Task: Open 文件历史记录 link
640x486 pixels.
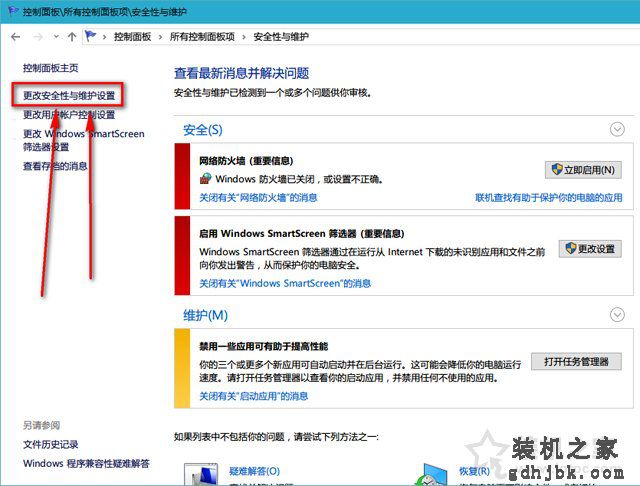Action: tap(51, 444)
